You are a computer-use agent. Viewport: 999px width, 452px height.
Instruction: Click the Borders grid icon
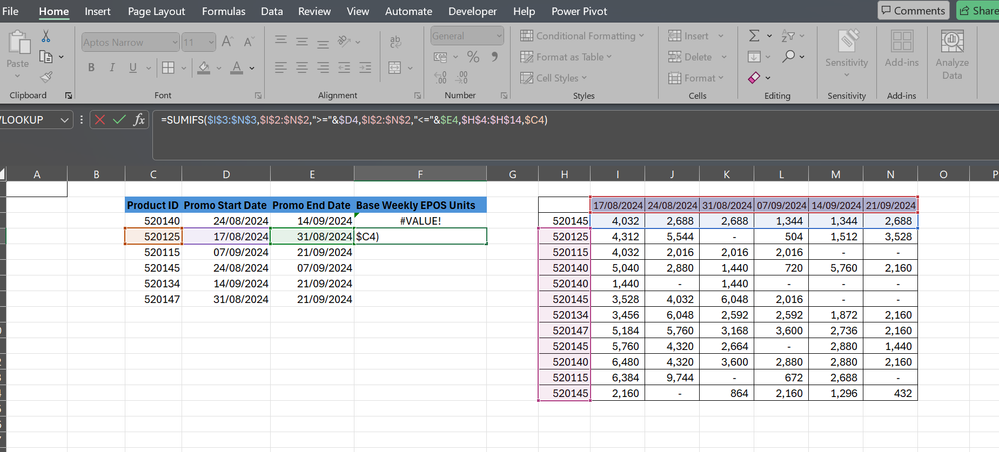(168, 67)
